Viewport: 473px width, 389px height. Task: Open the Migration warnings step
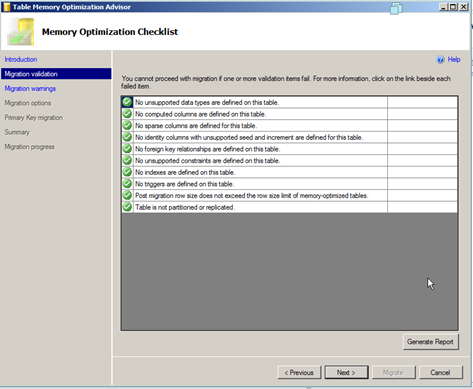30,88
